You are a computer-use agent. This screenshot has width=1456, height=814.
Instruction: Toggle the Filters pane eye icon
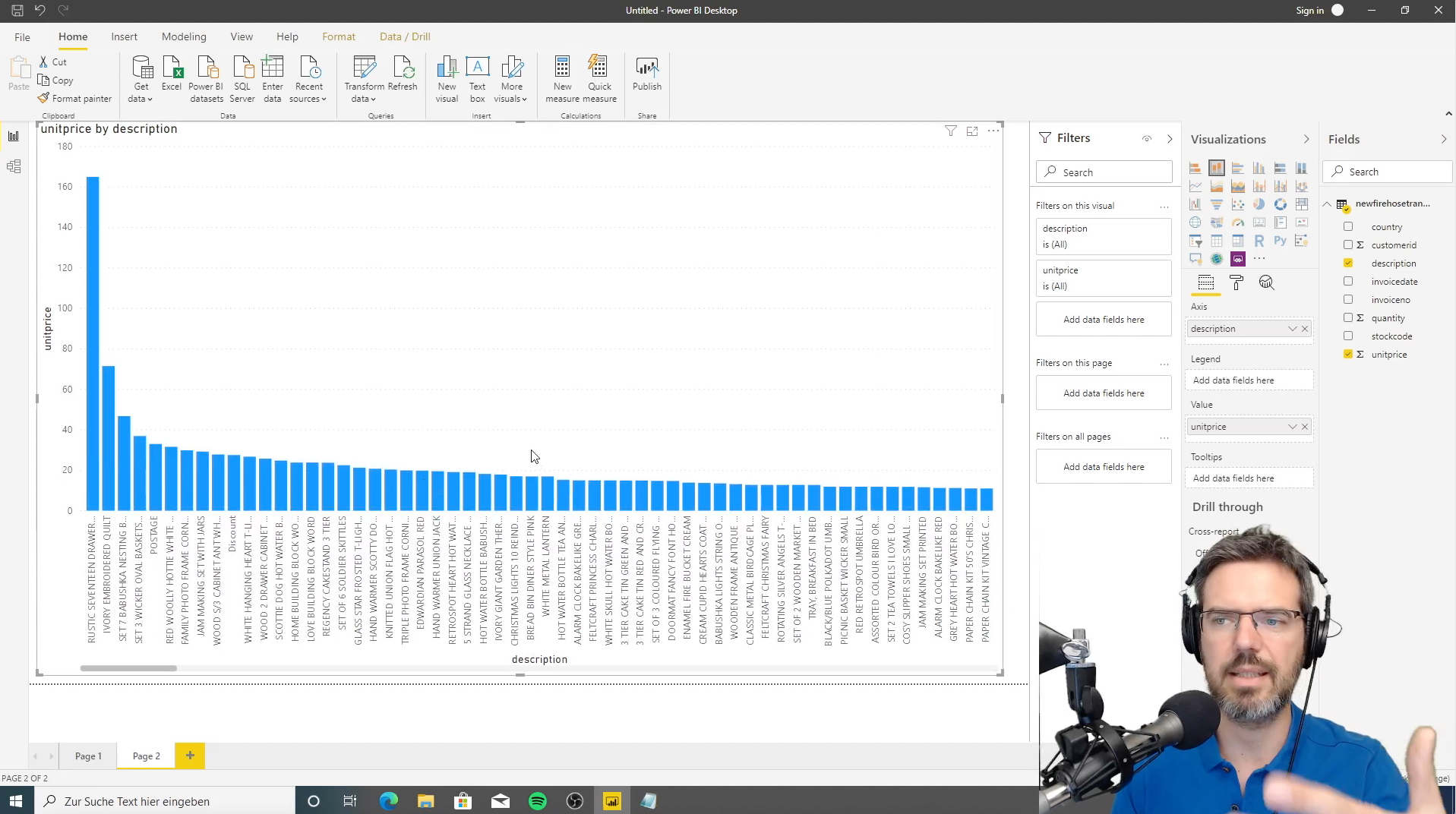tap(1147, 138)
